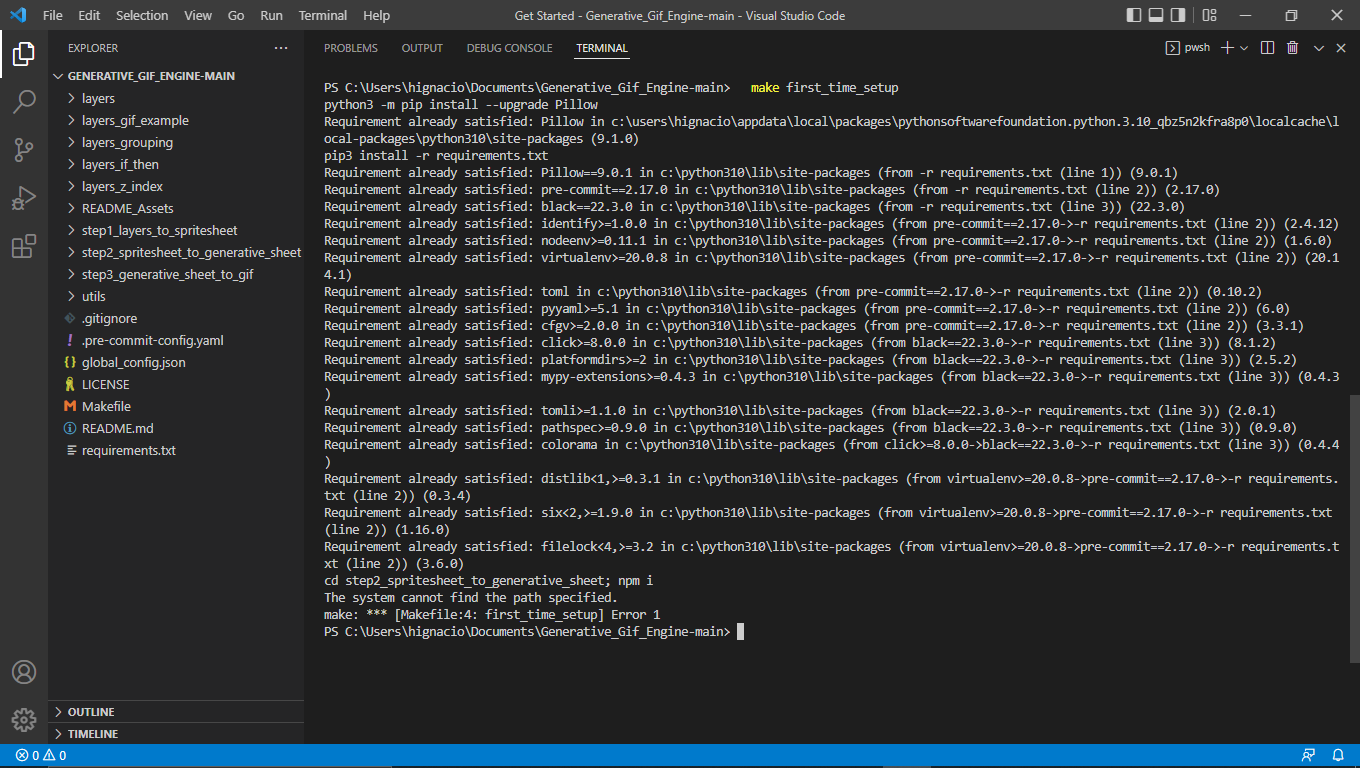Image resolution: width=1360 pixels, height=768 pixels.
Task: Open the Search view in activity bar
Action: (24, 102)
